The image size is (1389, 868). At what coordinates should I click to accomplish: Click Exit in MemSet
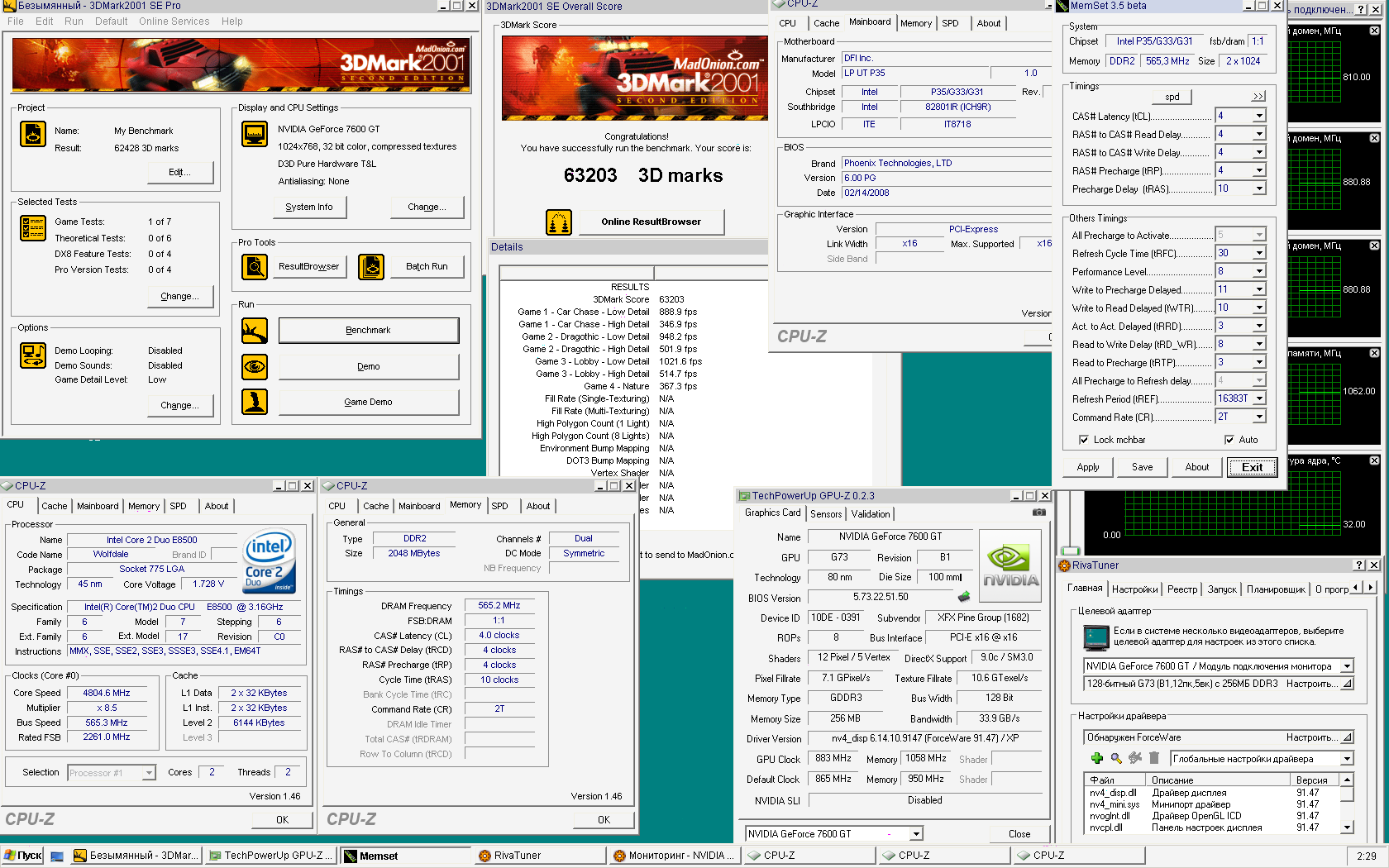click(1252, 467)
